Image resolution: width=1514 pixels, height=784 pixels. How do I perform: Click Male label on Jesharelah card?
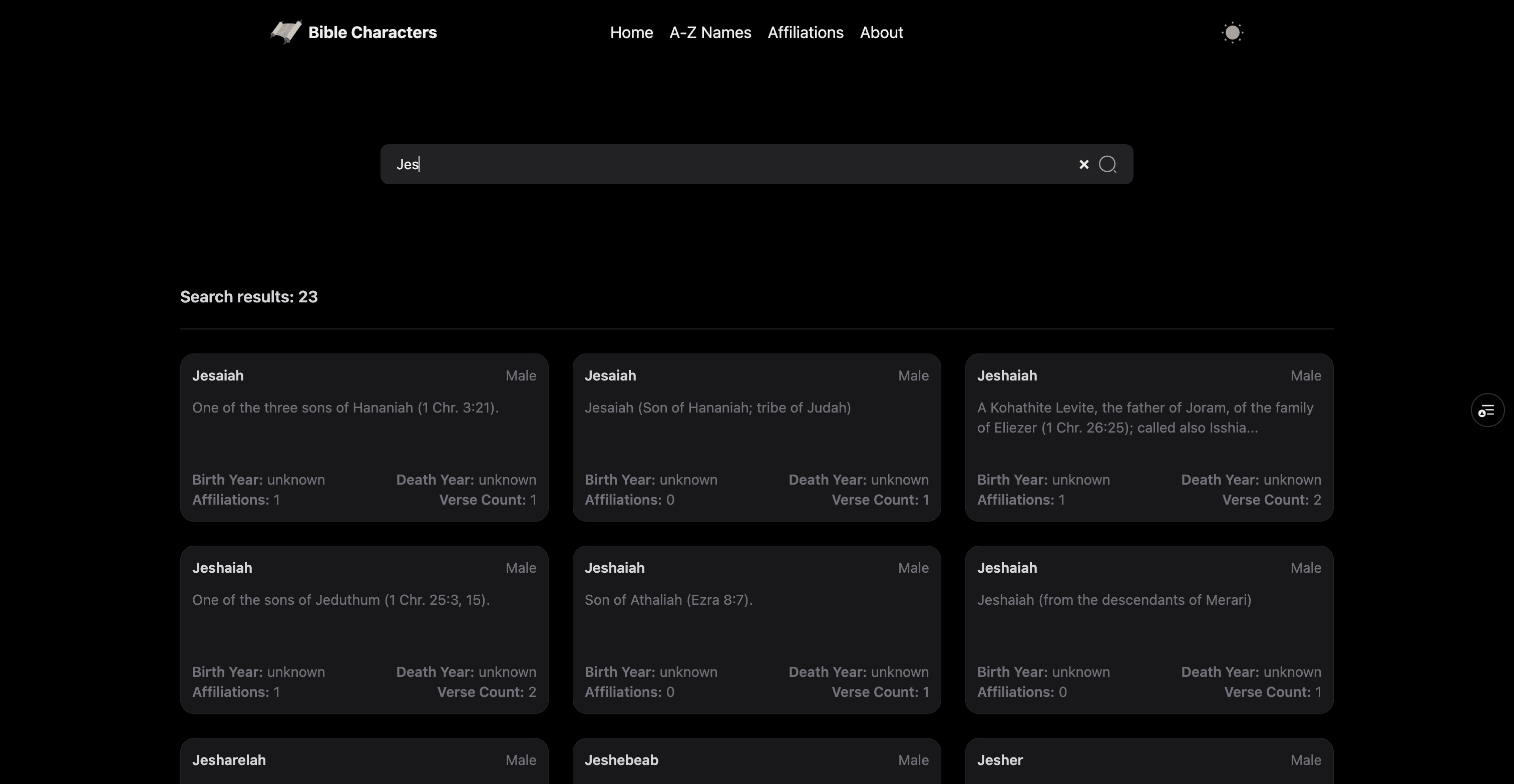[x=521, y=760]
